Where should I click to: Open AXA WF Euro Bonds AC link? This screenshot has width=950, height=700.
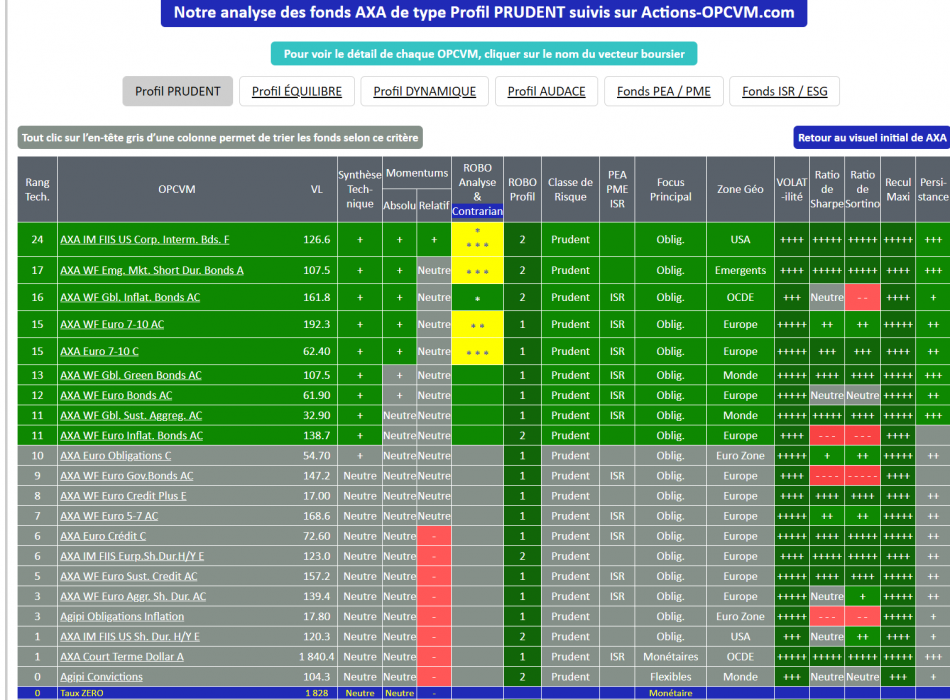pos(116,395)
